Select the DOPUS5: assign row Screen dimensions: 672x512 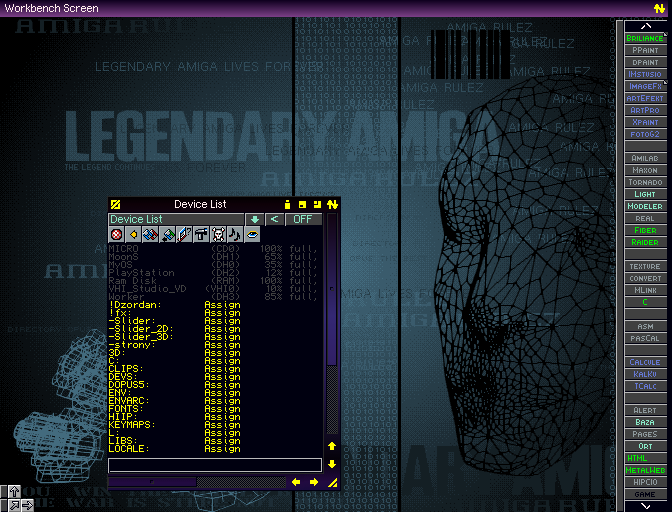coord(215,385)
